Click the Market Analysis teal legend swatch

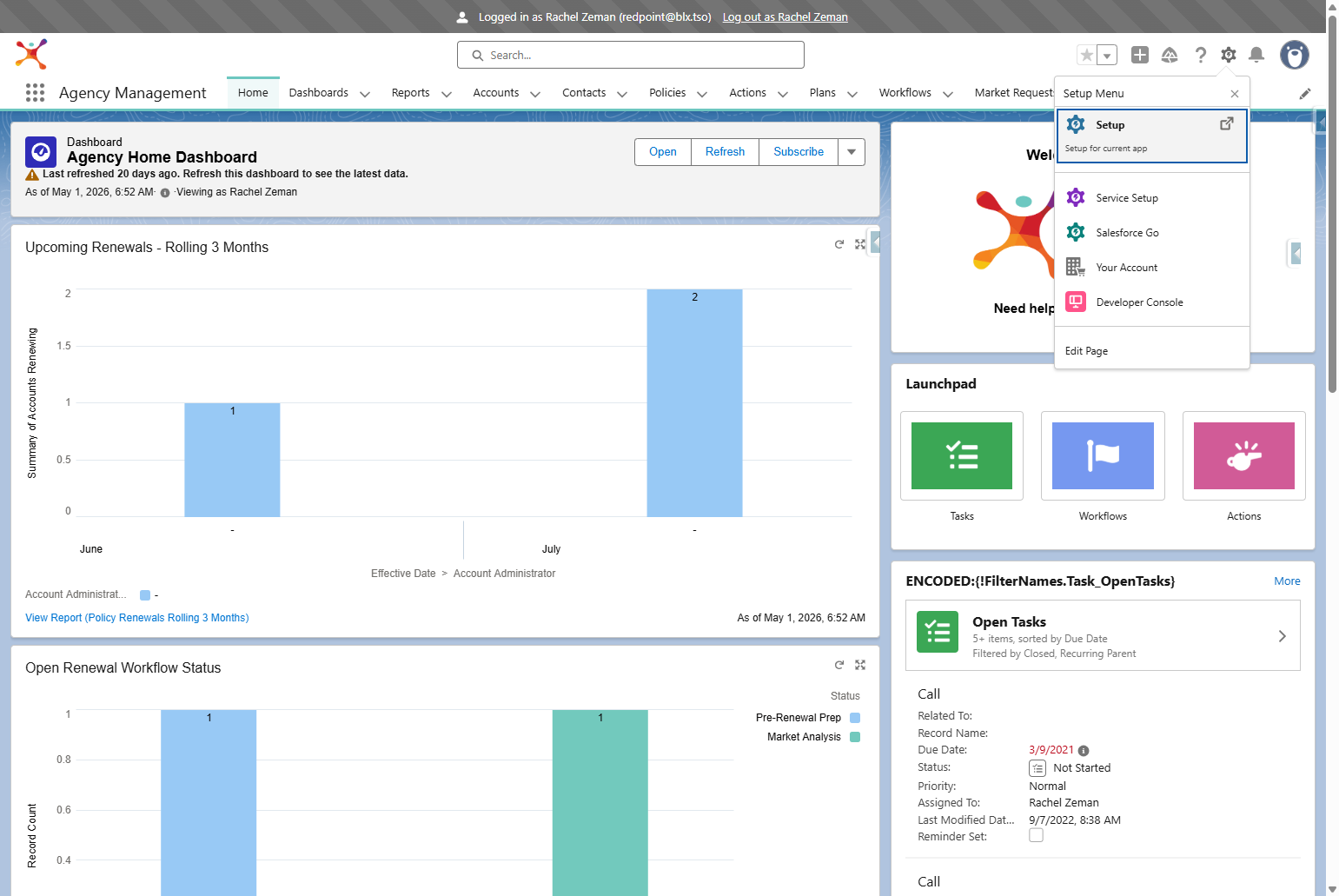[855, 737]
